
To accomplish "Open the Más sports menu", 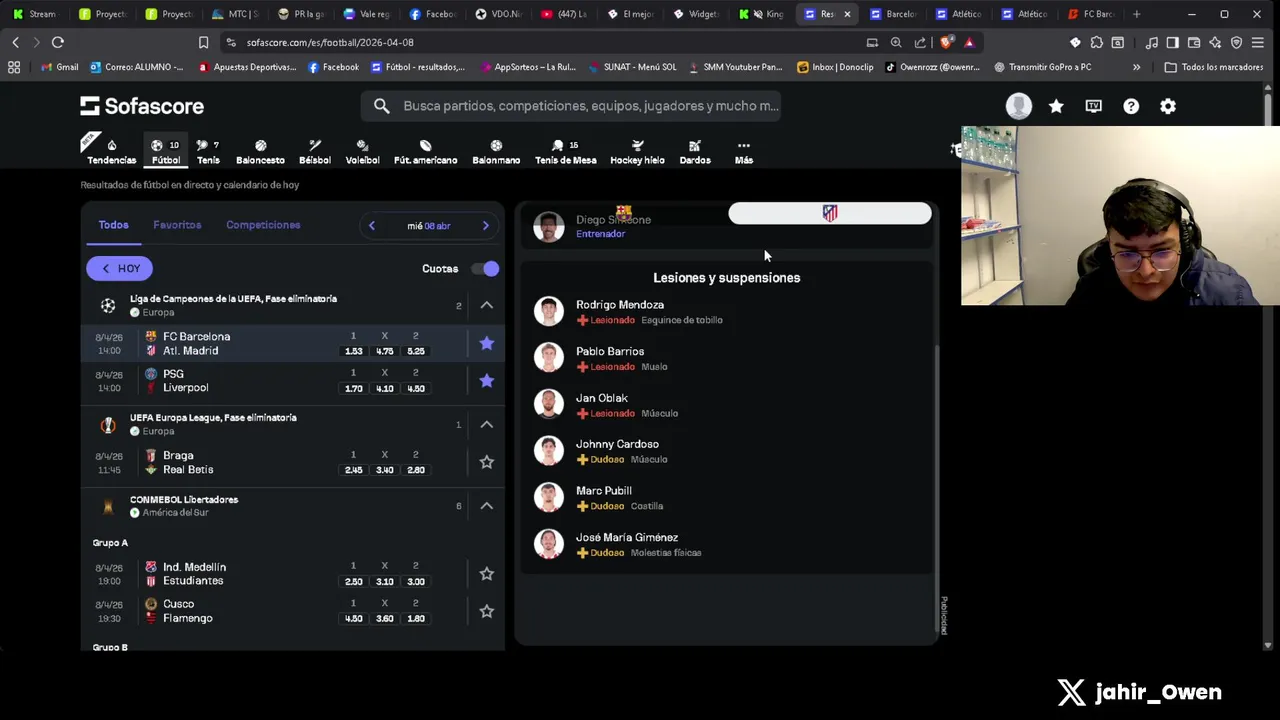I will click(x=744, y=152).
